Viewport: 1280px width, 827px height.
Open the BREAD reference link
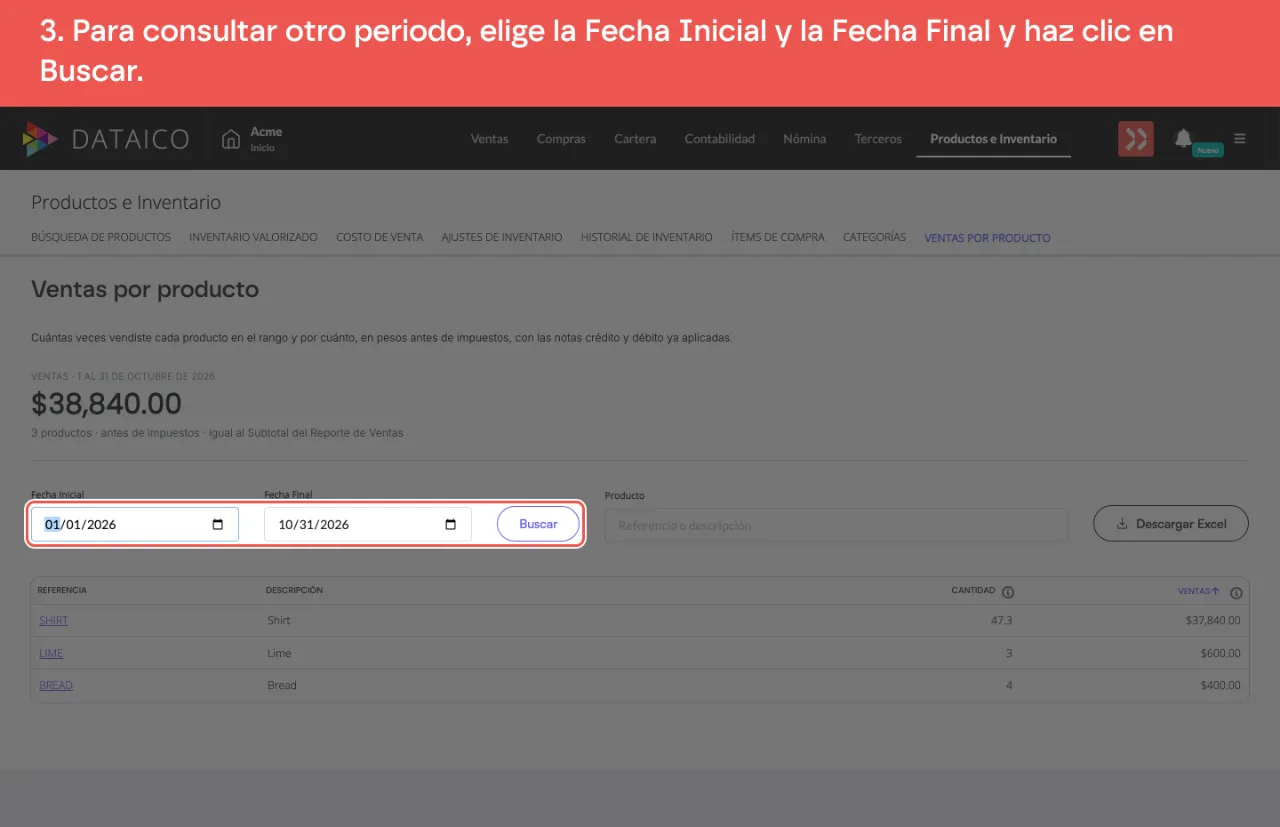(x=56, y=686)
